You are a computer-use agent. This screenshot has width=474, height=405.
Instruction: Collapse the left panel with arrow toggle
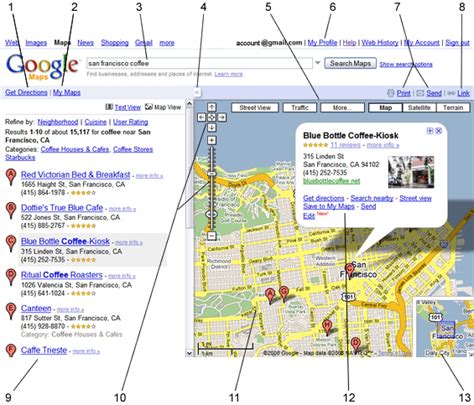click(197, 92)
